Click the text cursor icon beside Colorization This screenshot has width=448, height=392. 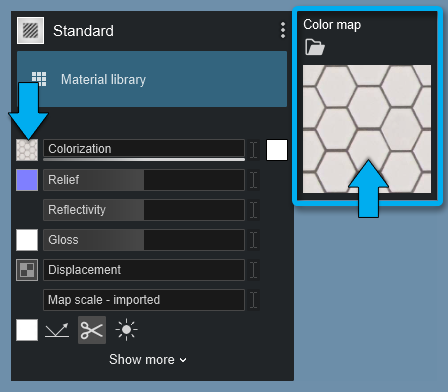254,150
